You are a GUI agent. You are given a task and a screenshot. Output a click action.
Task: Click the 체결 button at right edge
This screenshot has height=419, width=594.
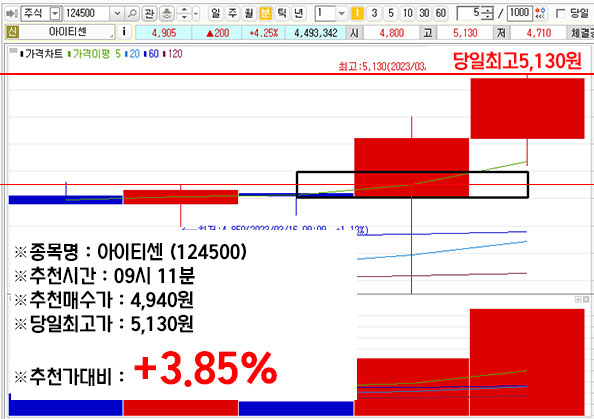coord(581,33)
